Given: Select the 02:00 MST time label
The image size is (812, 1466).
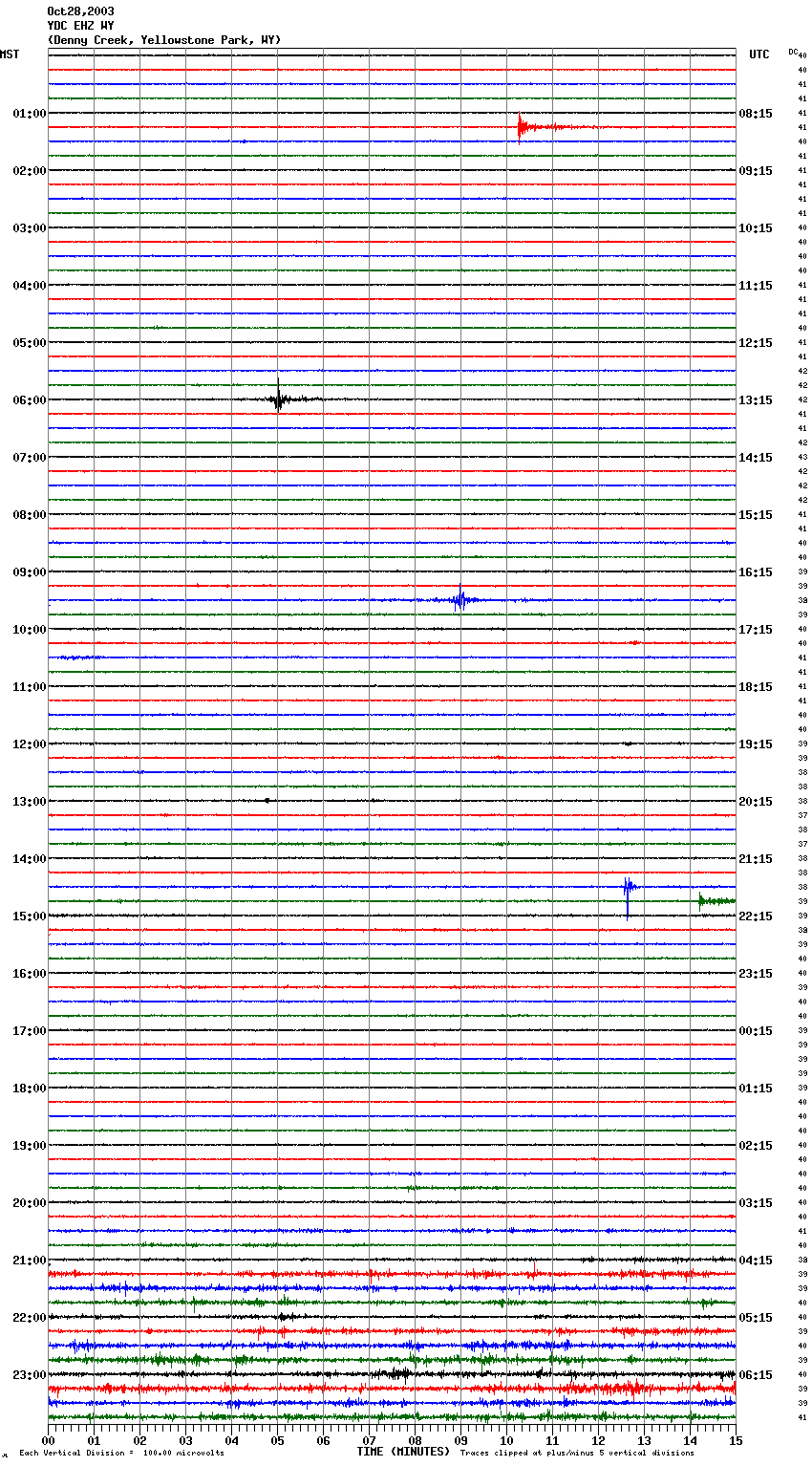Looking at the screenshot, I should [x=30, y=171].
